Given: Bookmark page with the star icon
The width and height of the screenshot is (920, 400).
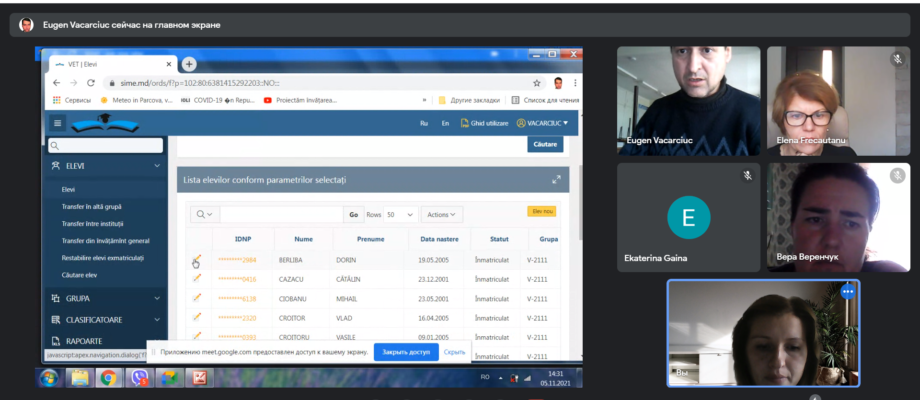Looking at the screenshot, I should 536,83.
